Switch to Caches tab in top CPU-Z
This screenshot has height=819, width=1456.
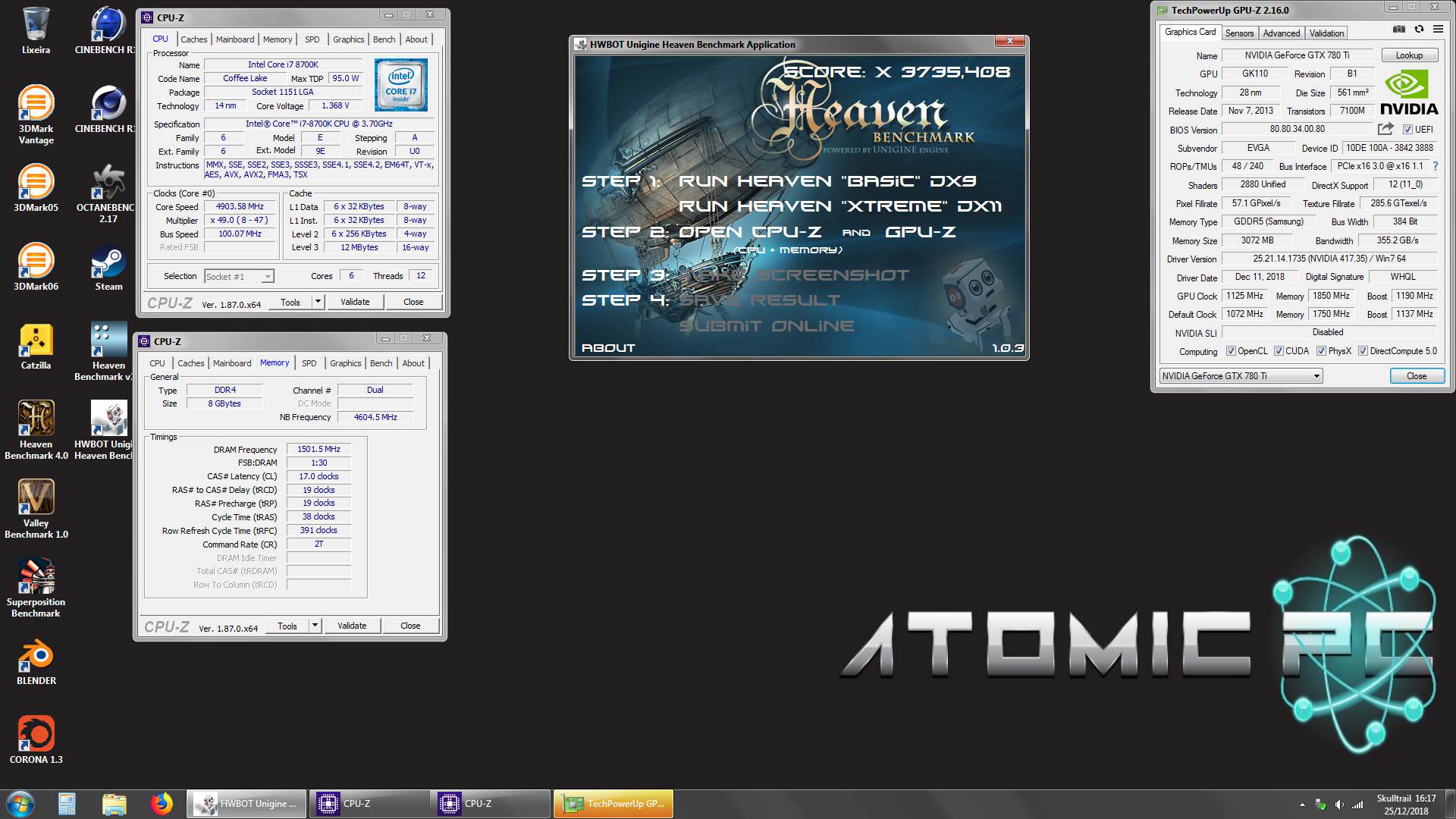[x=193, y=39]
